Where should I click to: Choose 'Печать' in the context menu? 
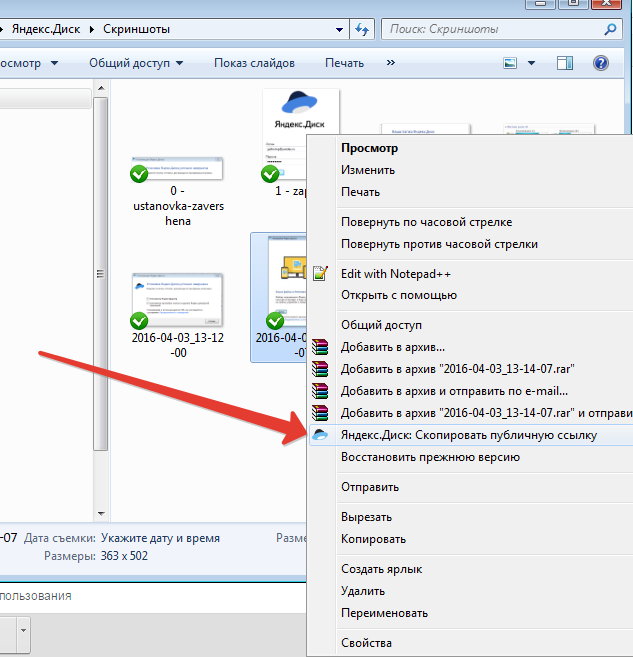pos(471,192)
